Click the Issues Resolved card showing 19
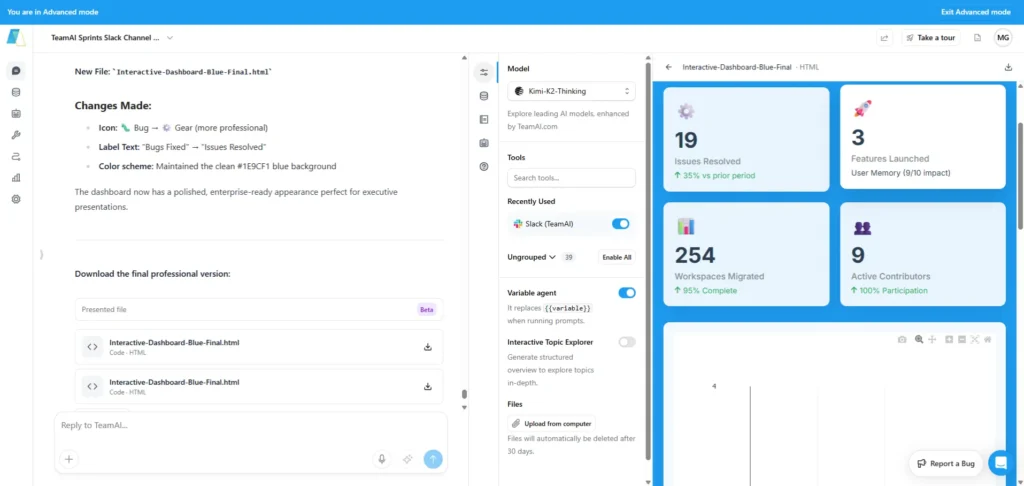Viewport: 1024px width, 486px height. pyautogui.click(x=746, y=138)
